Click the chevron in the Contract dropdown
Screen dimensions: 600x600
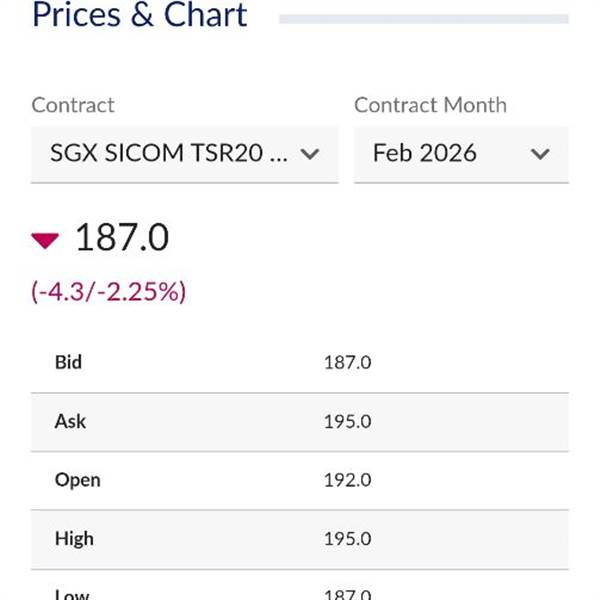pos(310,154)
